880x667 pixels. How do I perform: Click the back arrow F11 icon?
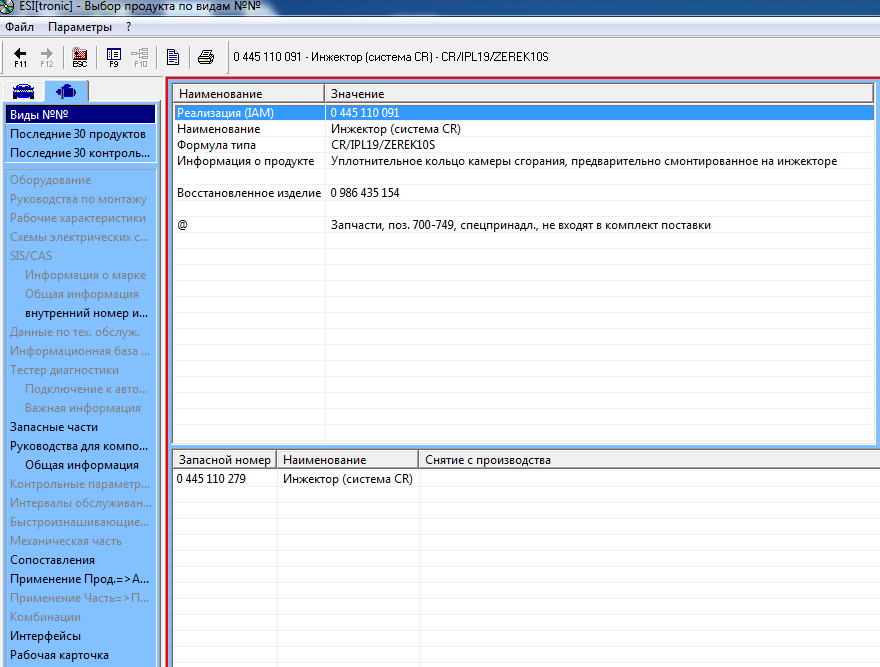[x=20, y=56]
